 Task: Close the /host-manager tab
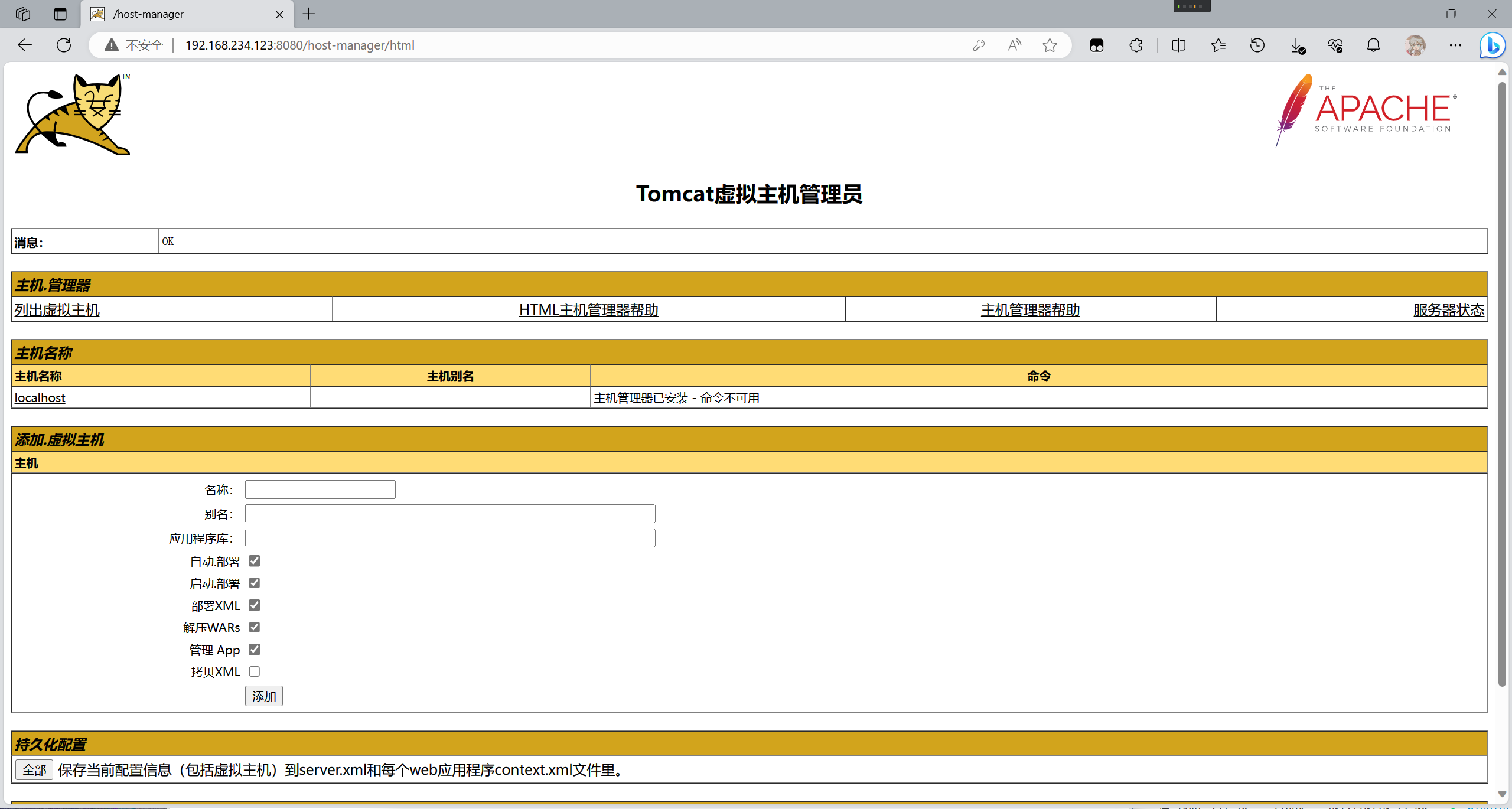pyautogui.click(x=279, y=14)
